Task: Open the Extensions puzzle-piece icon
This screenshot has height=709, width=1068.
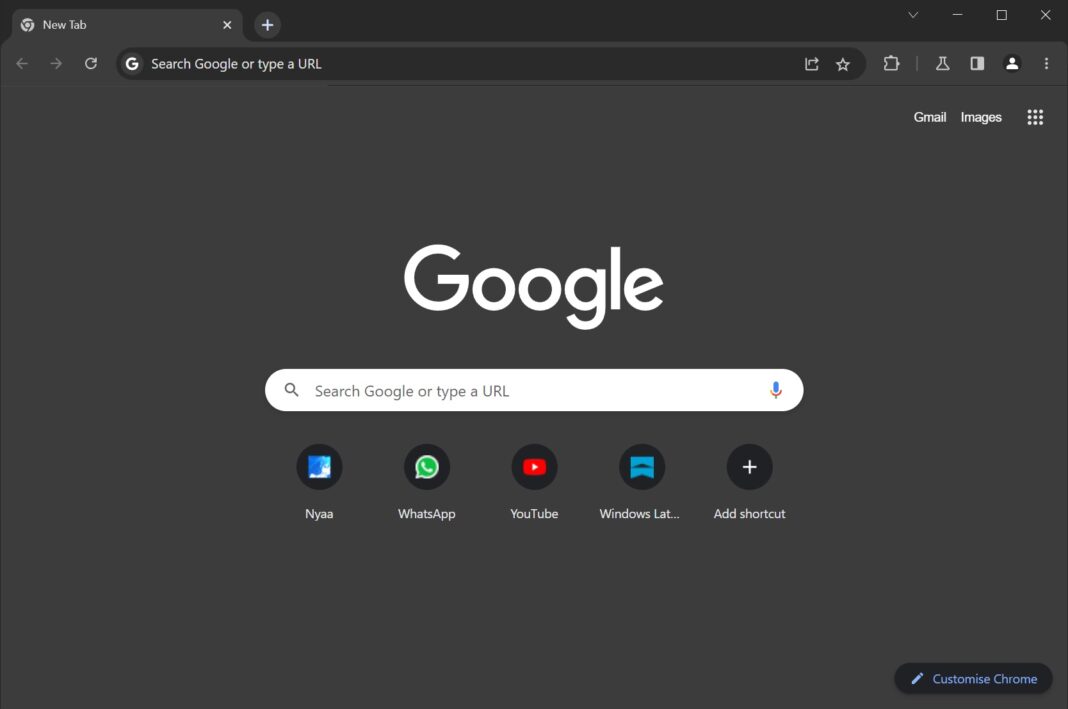Action: tap(891, 63)
